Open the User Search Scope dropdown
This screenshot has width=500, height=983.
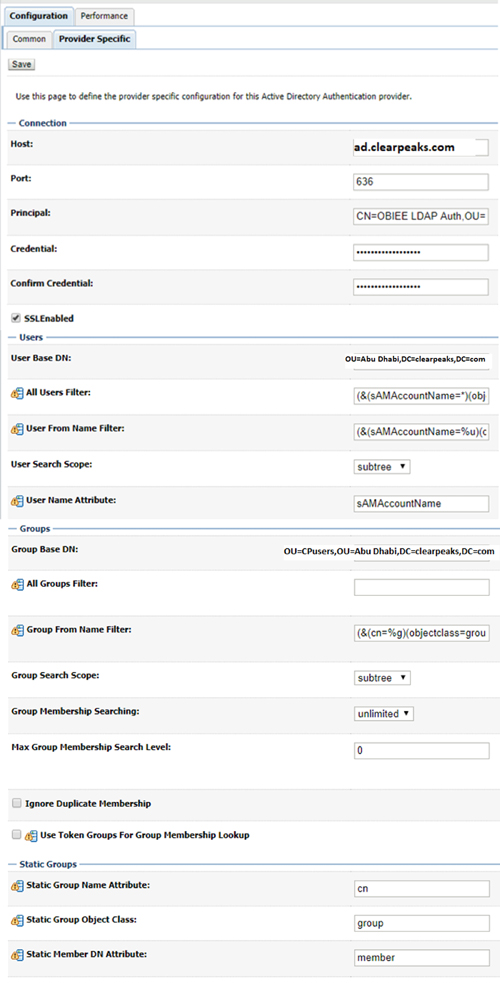coord(382,466)
